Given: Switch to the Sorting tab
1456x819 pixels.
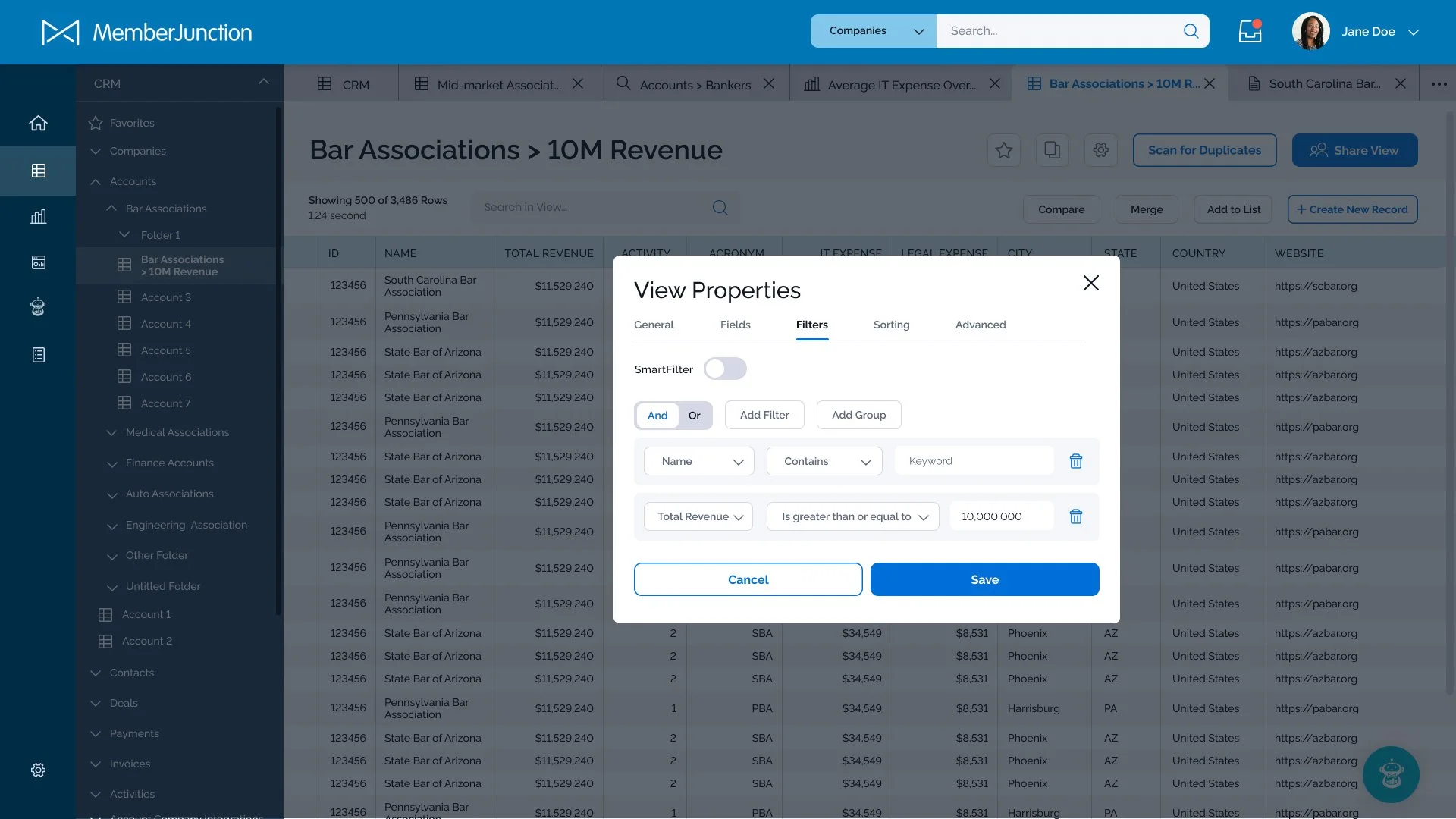Looking at the screenshot, I should (891, 325).
